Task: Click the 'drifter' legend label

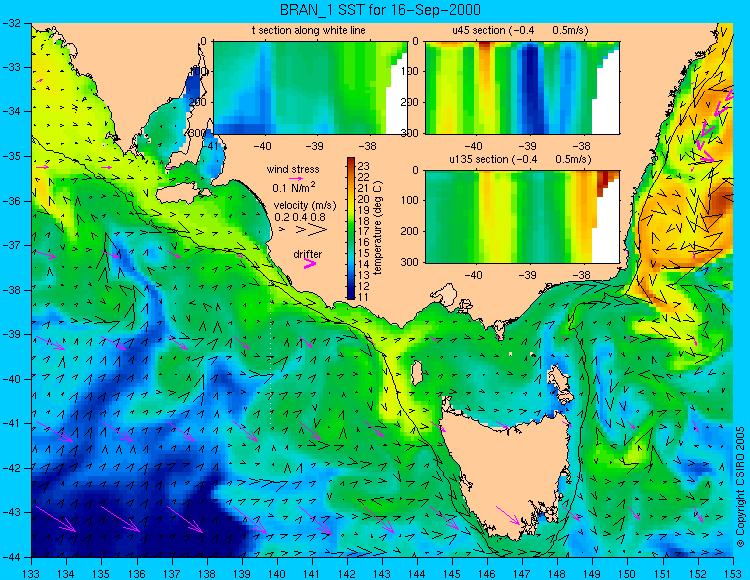Action: click(x=308, y=254)
